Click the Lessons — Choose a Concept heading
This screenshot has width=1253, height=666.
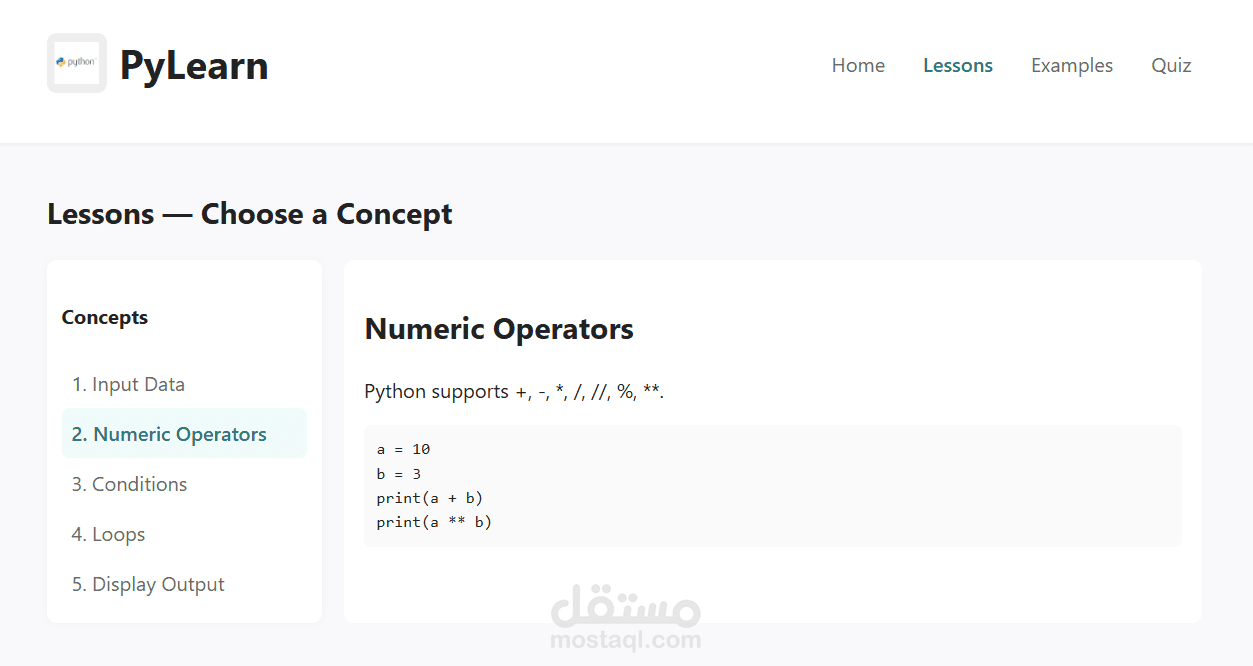pyautogui.click(x=249, y=213)
